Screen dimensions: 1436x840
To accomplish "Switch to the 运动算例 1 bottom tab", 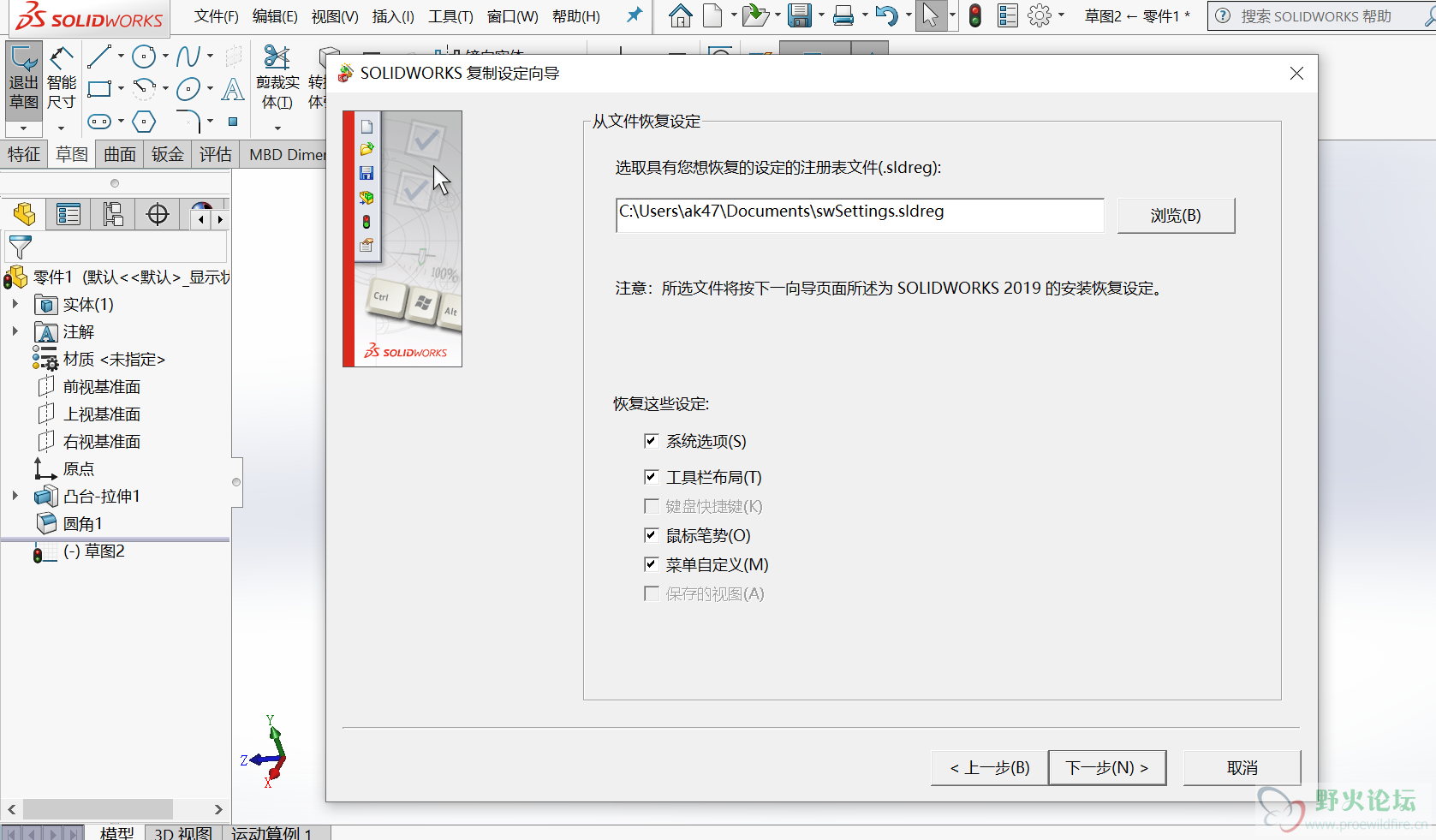I will coord(271,832).
